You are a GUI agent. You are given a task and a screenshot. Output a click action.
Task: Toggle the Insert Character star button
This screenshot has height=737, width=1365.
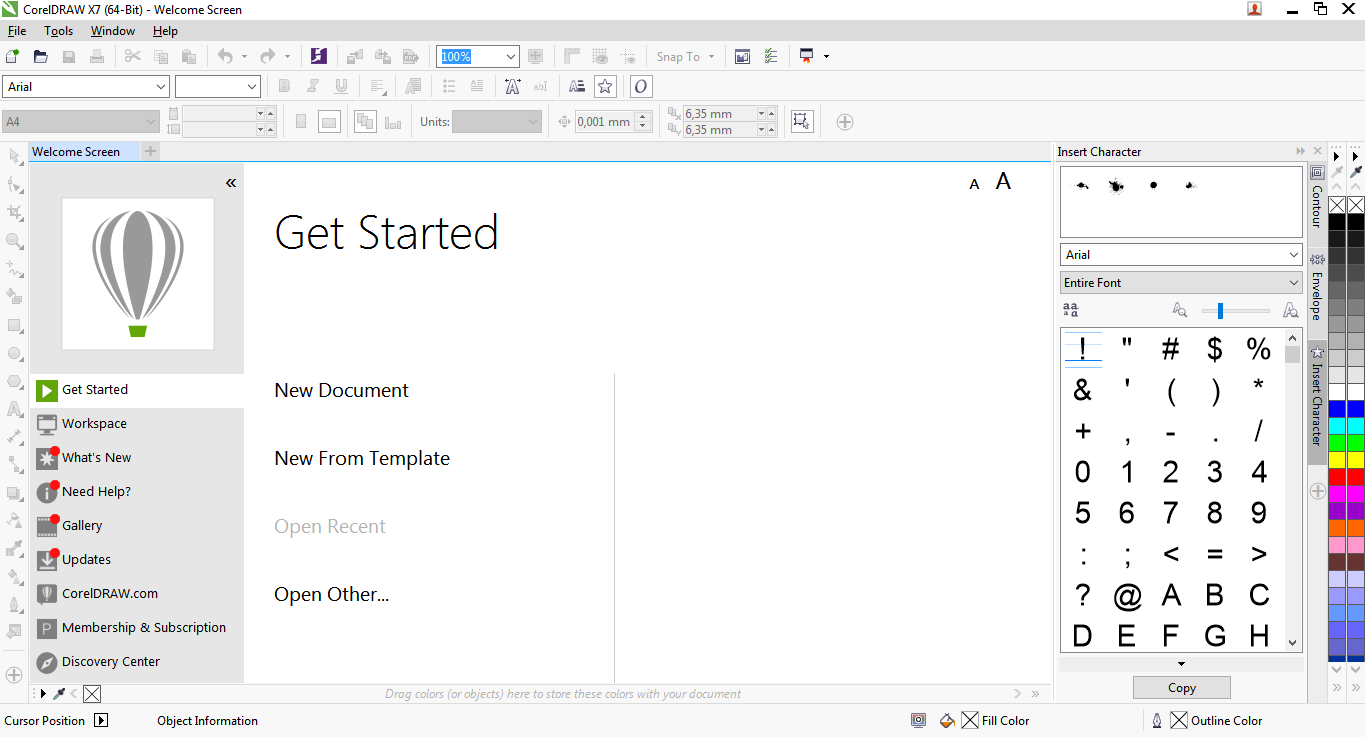605,87
